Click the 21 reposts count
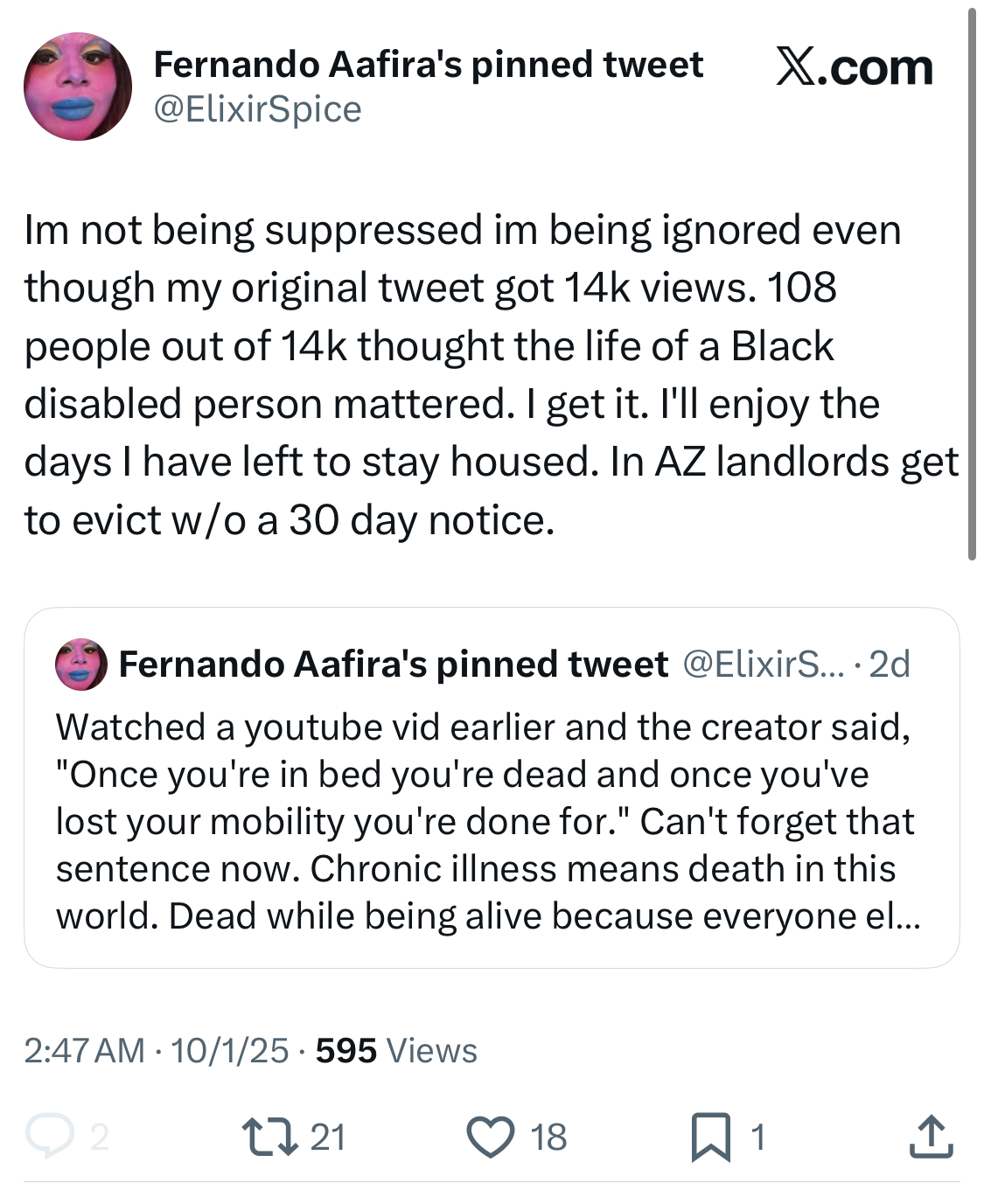The width and height of the screenshot is (984, 1204). point(328,1137)
